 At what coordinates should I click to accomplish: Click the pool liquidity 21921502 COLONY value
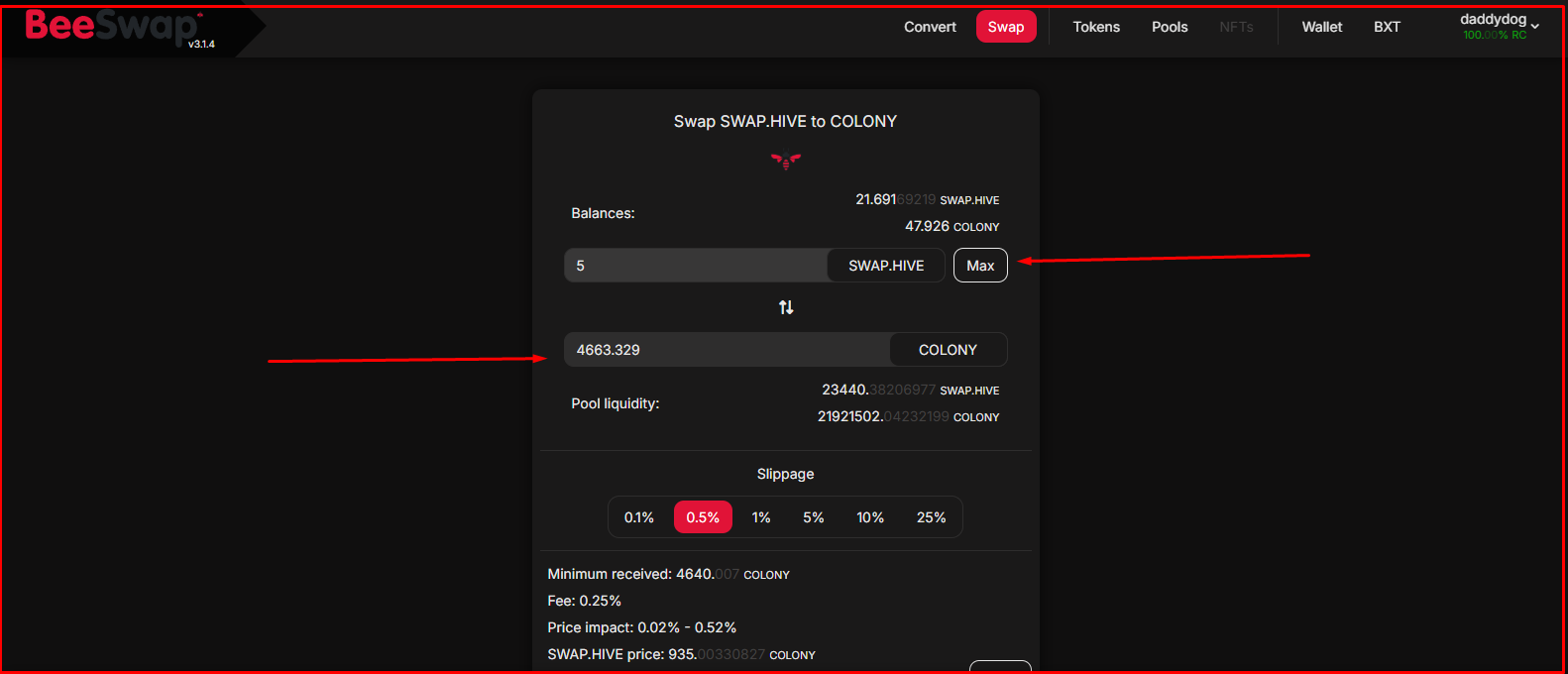[909, 416]
